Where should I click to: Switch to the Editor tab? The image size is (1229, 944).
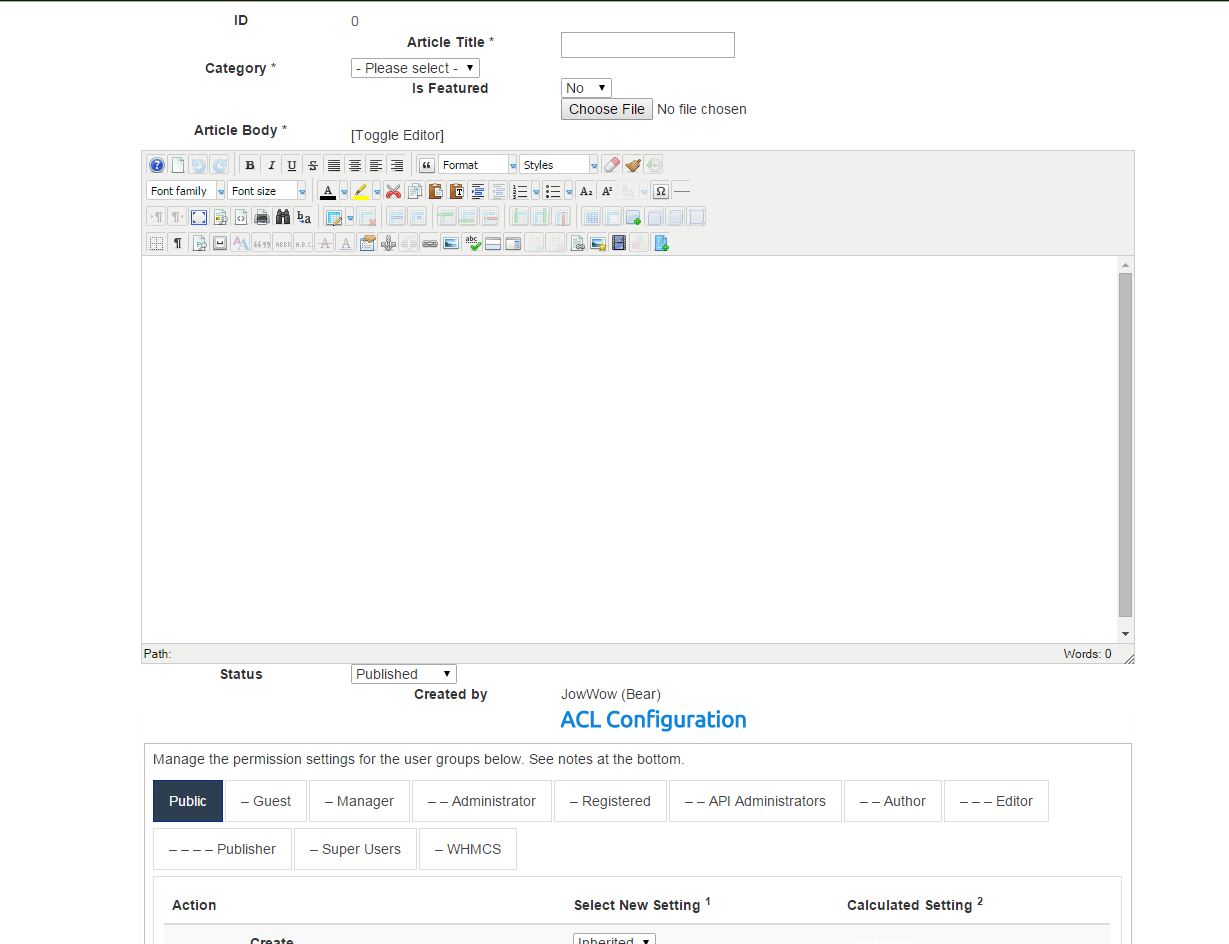point(996,801)
